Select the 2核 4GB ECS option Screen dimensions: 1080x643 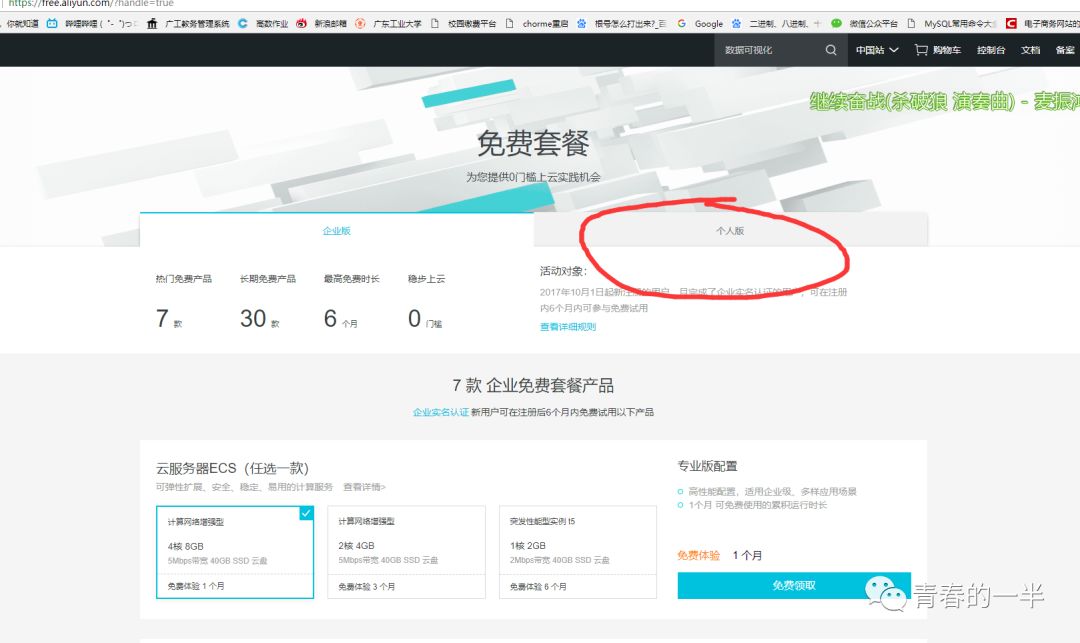click(406, 552)
